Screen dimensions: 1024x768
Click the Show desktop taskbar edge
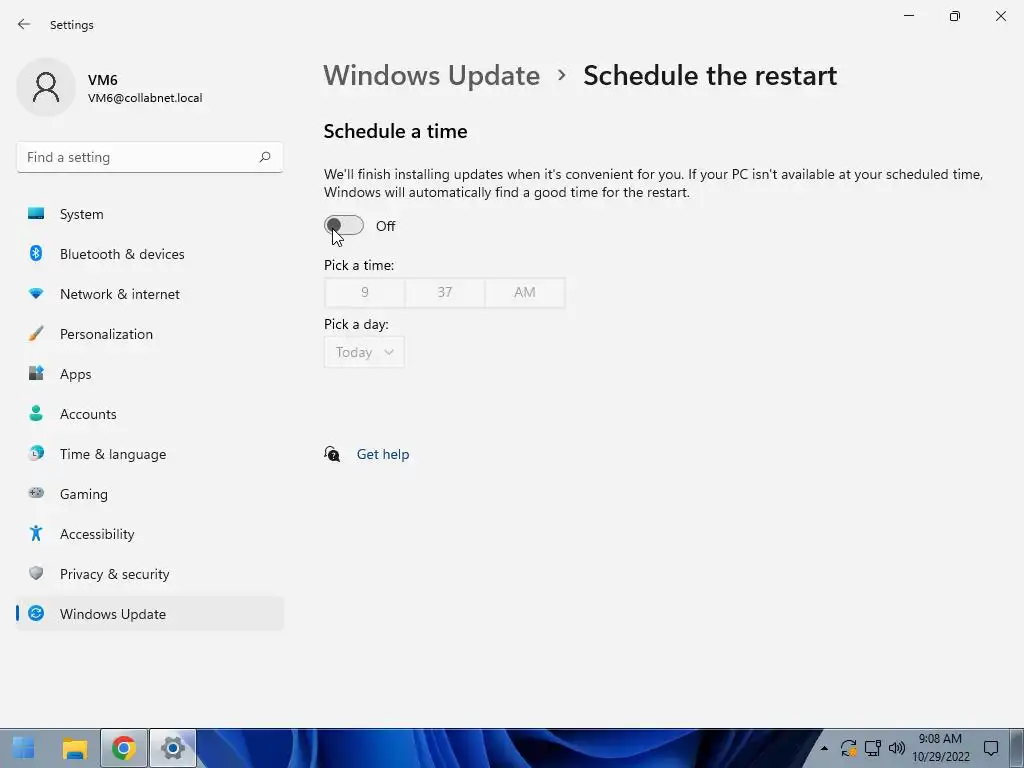(1017, 748)
